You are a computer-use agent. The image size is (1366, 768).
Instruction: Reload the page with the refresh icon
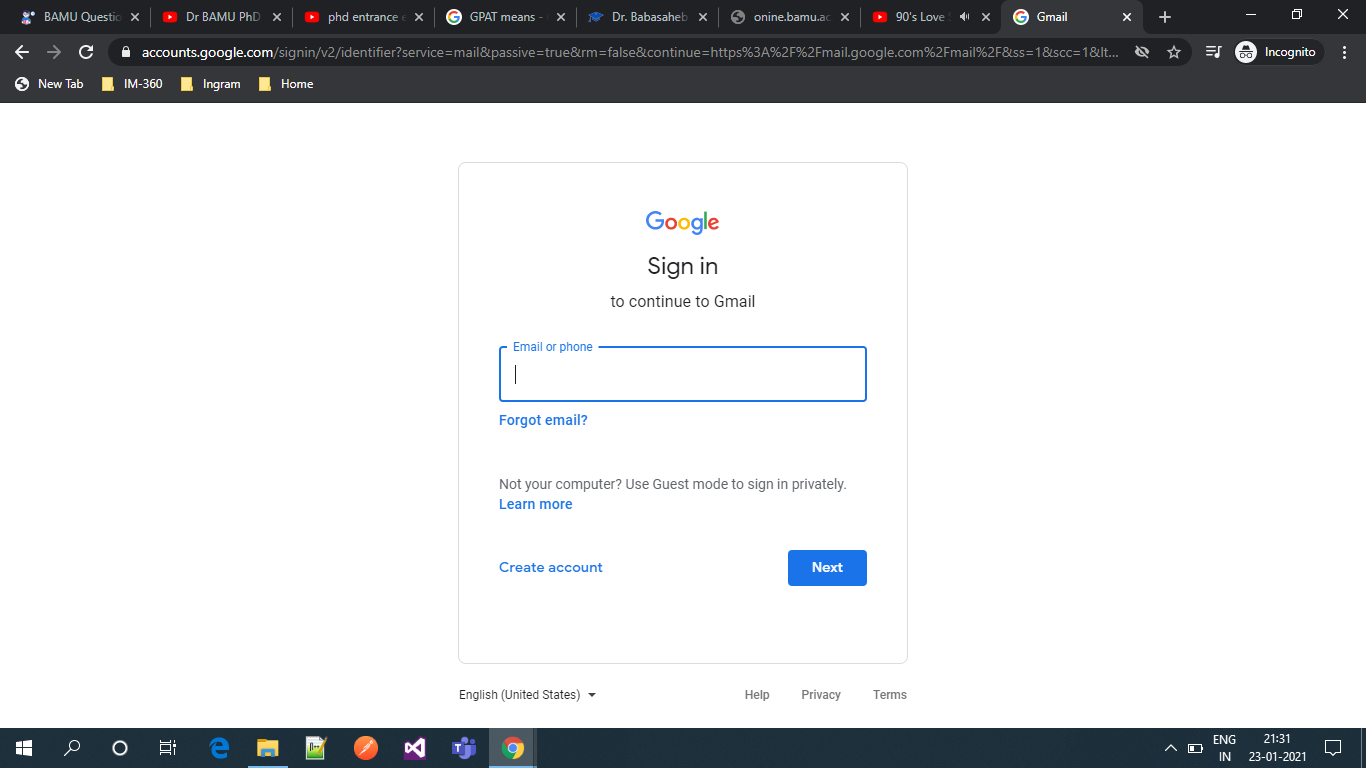(86, 52)
